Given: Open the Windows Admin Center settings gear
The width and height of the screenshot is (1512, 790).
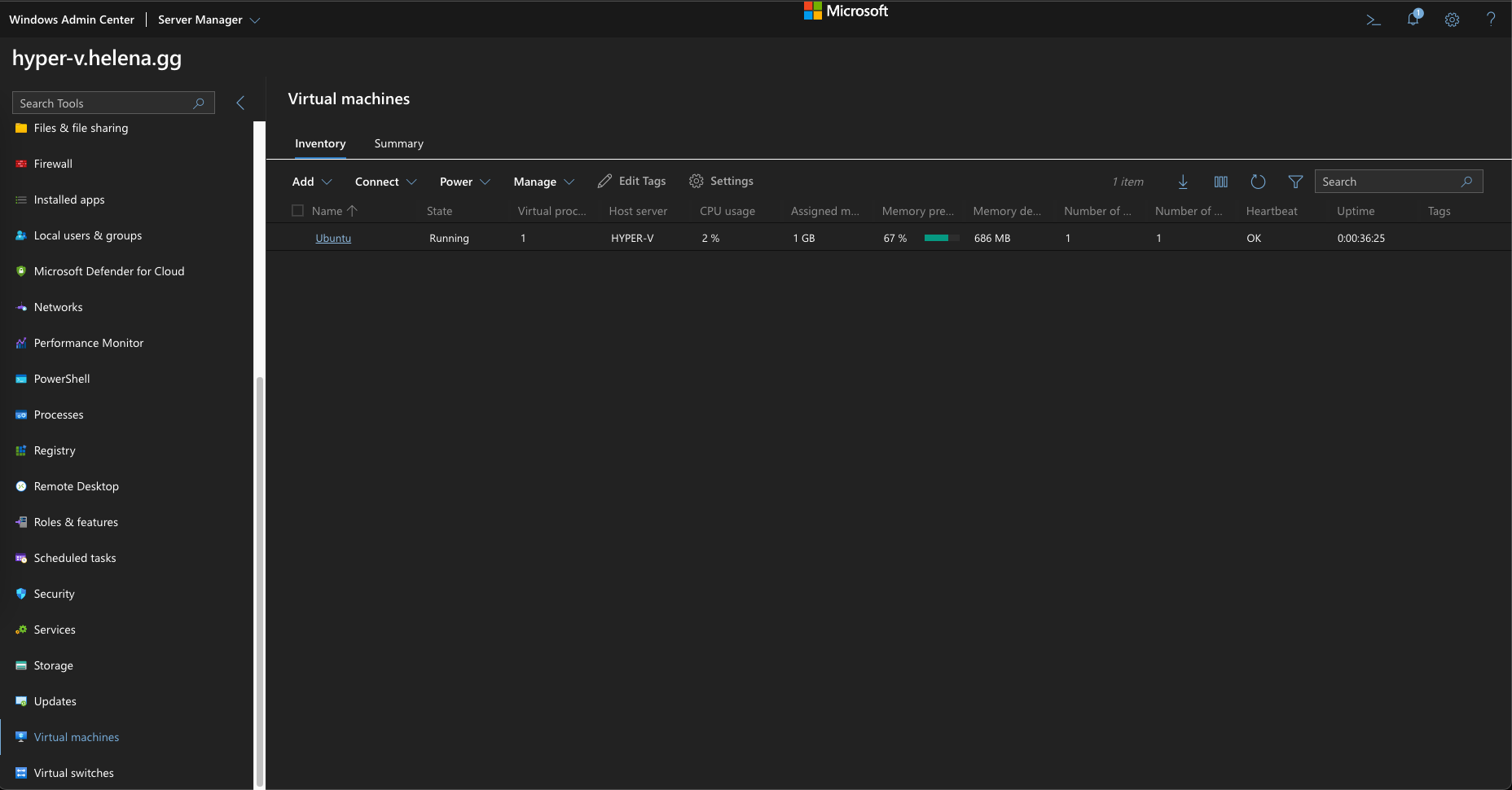Looking at the screenshot, I should click(1452, 20).
